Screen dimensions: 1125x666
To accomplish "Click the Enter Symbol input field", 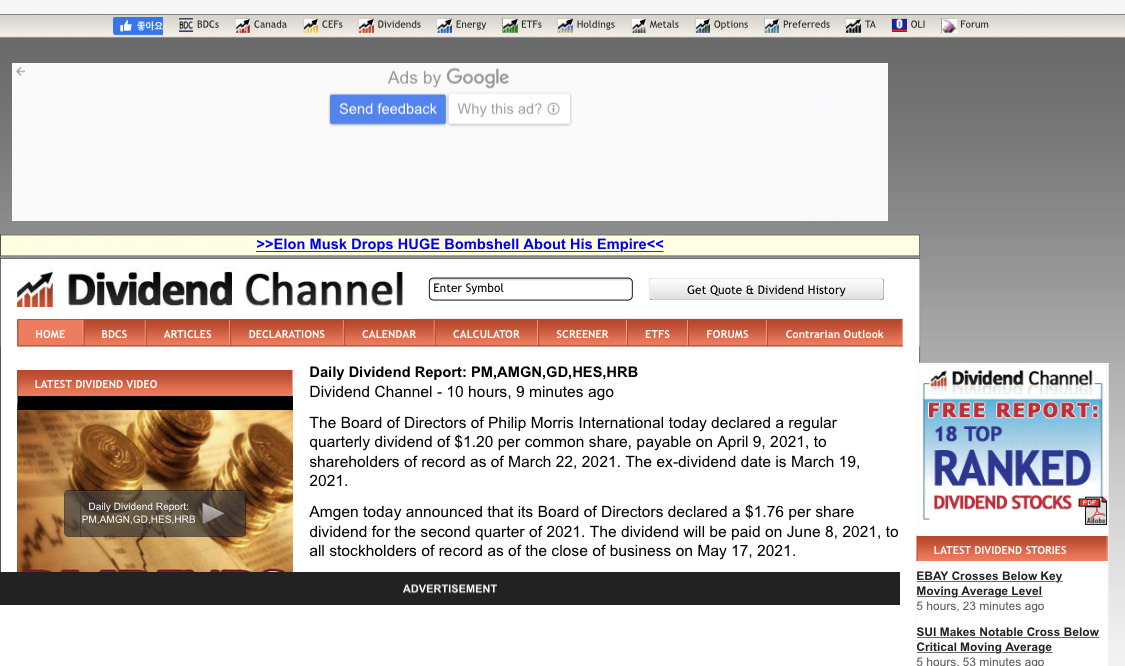I will [530, 289].
